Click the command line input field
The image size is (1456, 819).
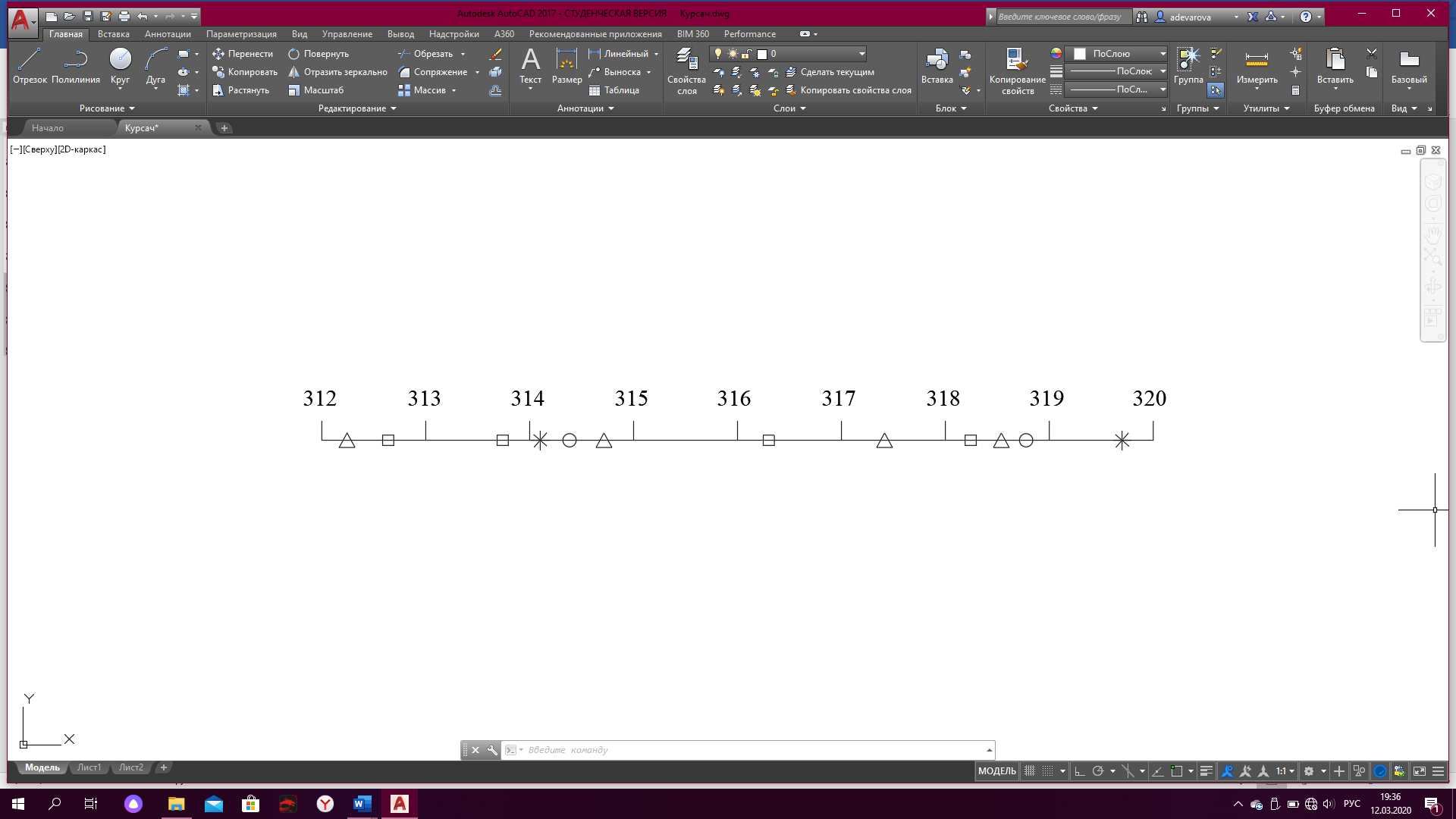click(751, 750)
